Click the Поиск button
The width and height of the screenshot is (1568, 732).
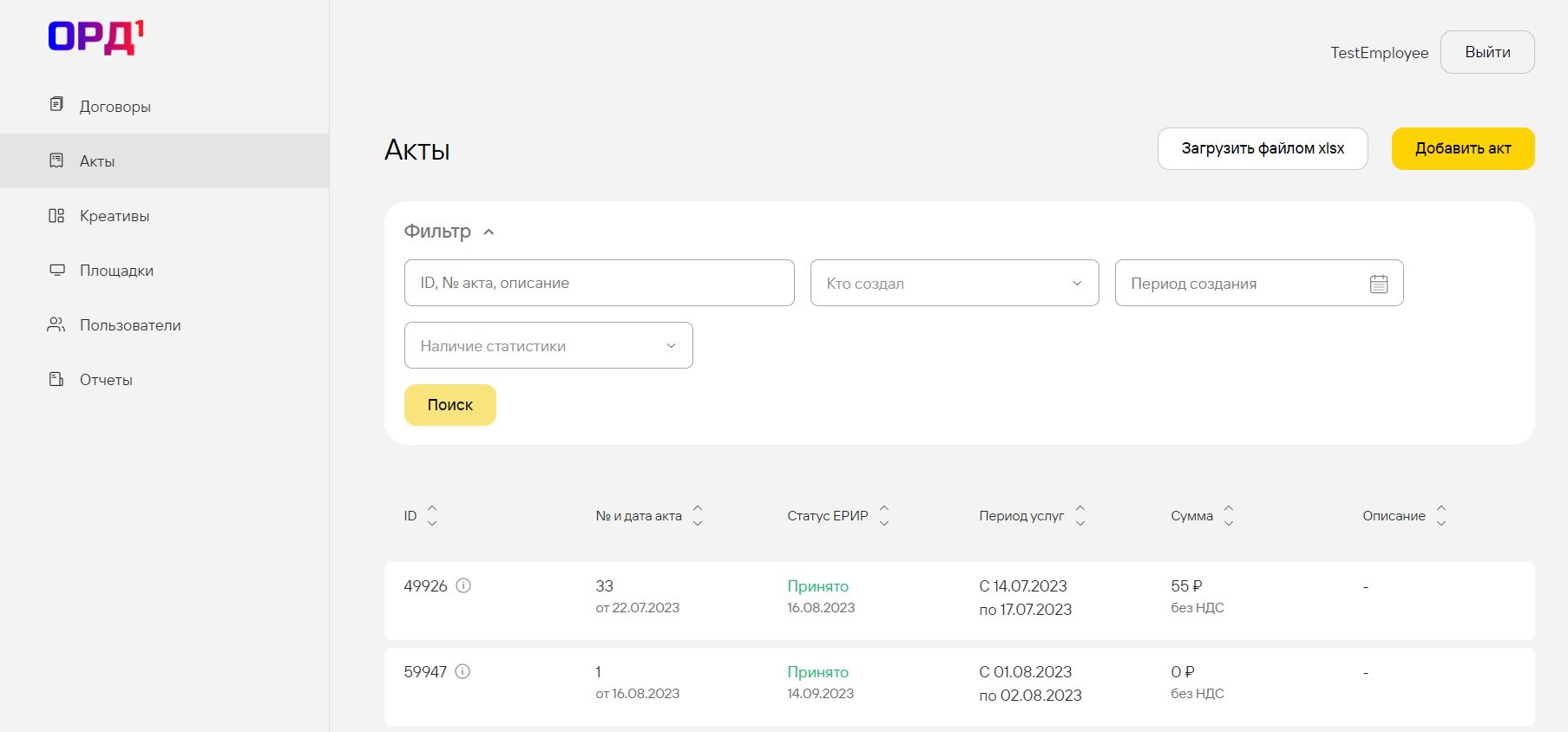[450, 405]
